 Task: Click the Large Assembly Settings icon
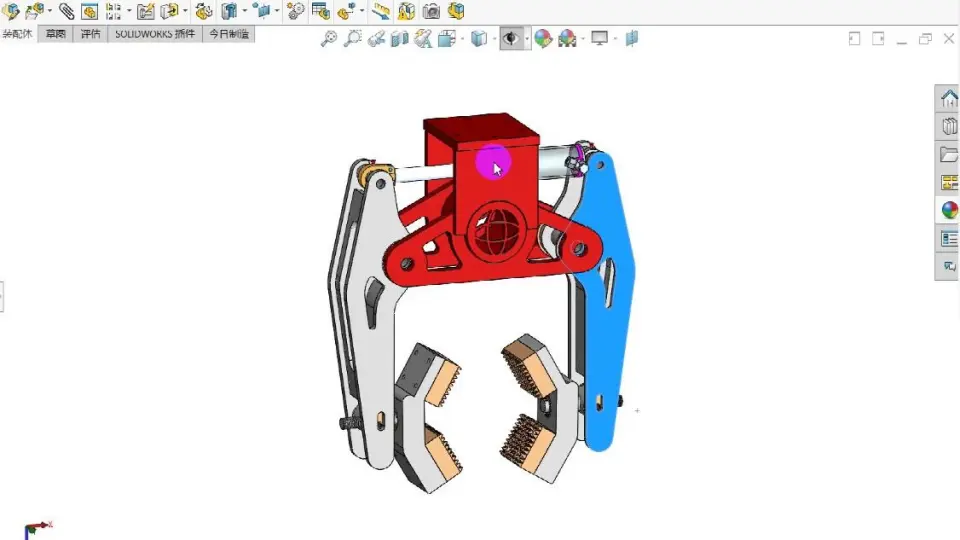coord(456,10)
